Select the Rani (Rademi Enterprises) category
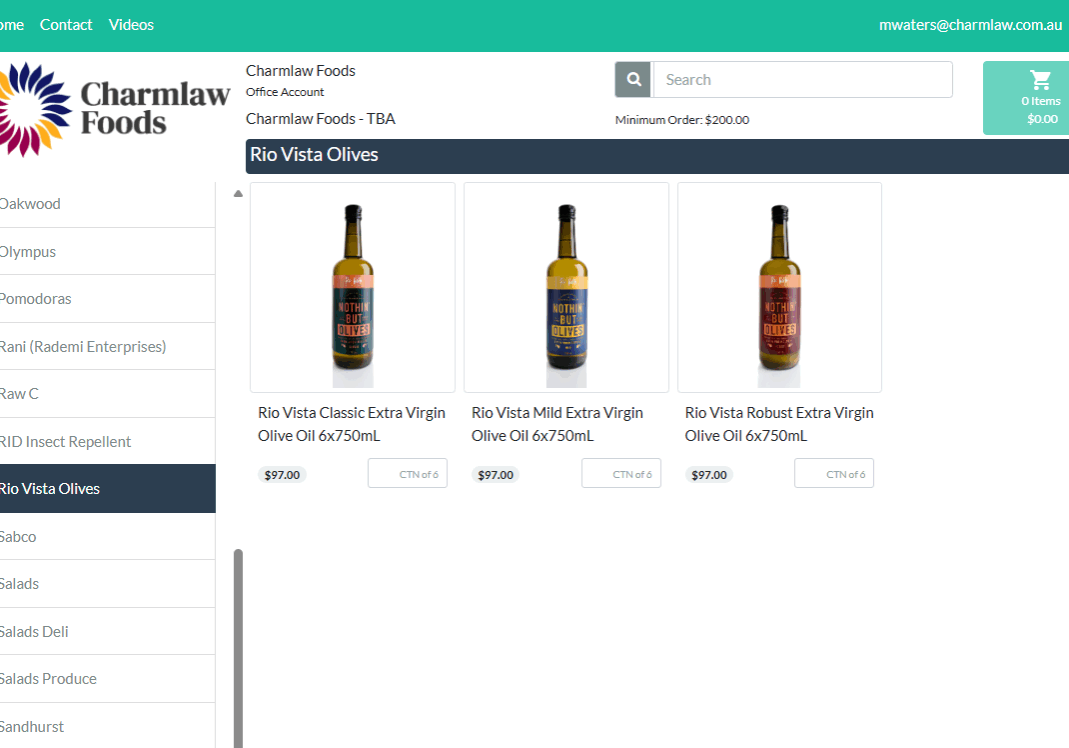 tap(107, 346)
